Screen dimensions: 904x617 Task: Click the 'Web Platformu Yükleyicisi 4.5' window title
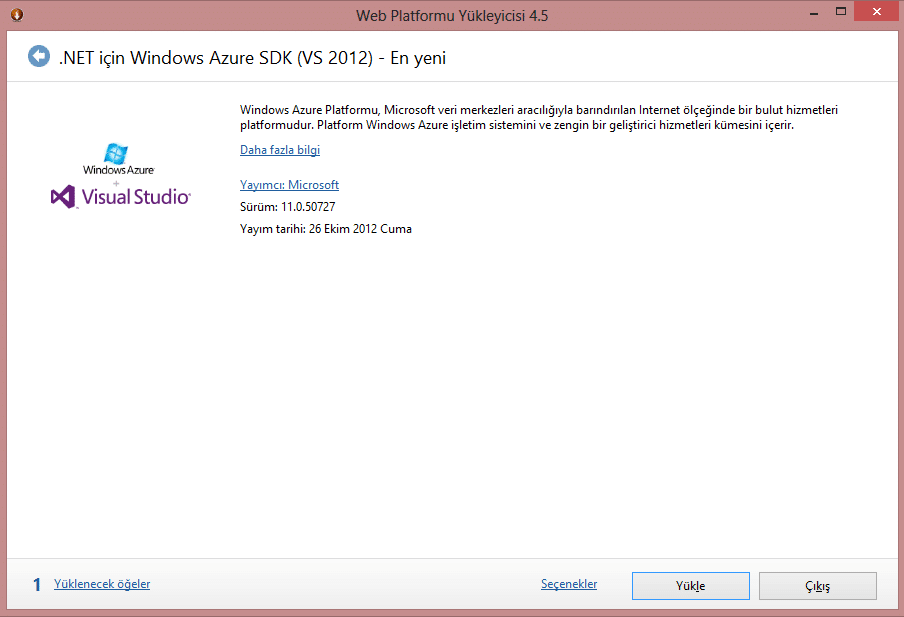(x=452, y=16)
